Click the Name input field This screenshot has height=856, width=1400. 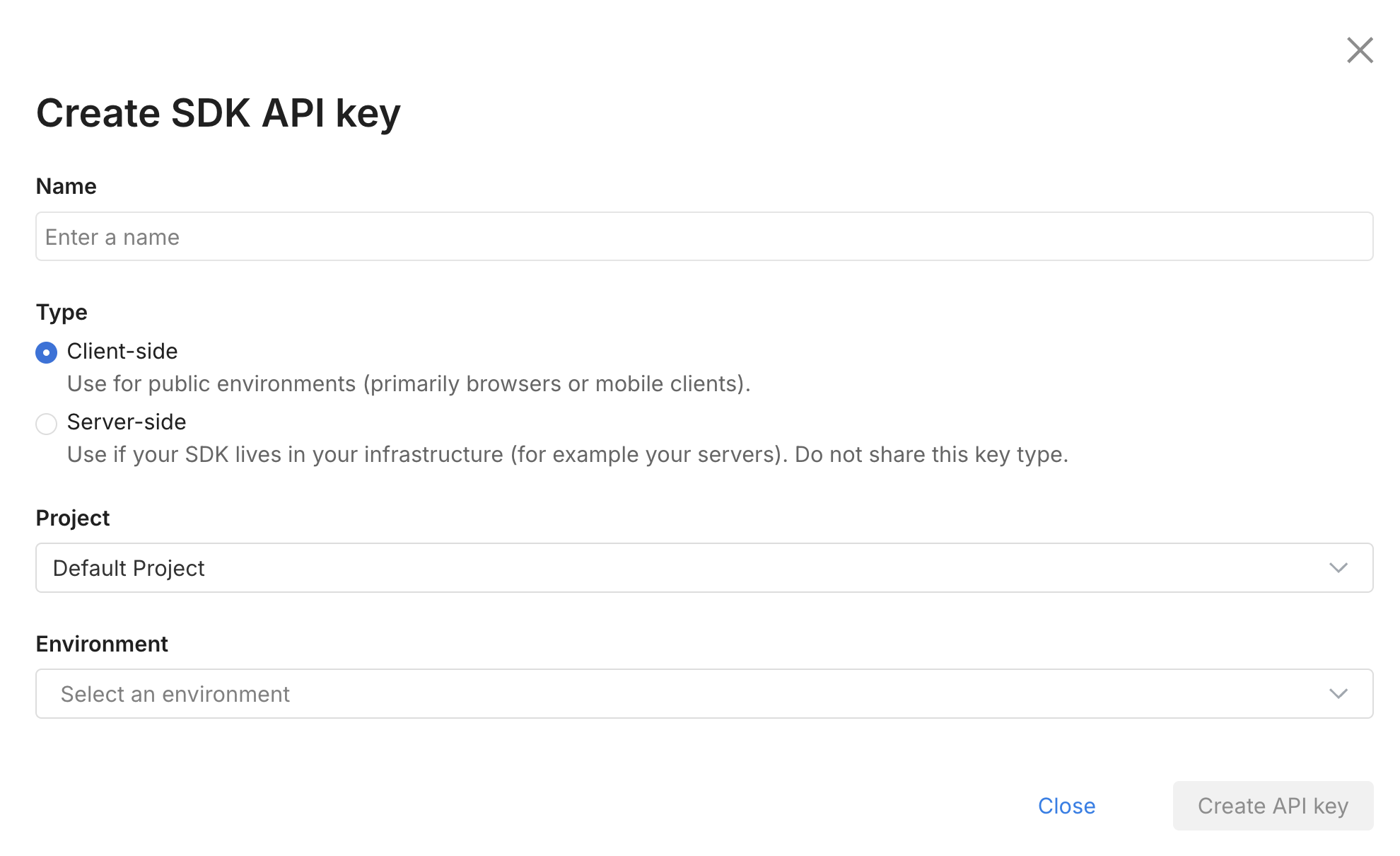704,236
